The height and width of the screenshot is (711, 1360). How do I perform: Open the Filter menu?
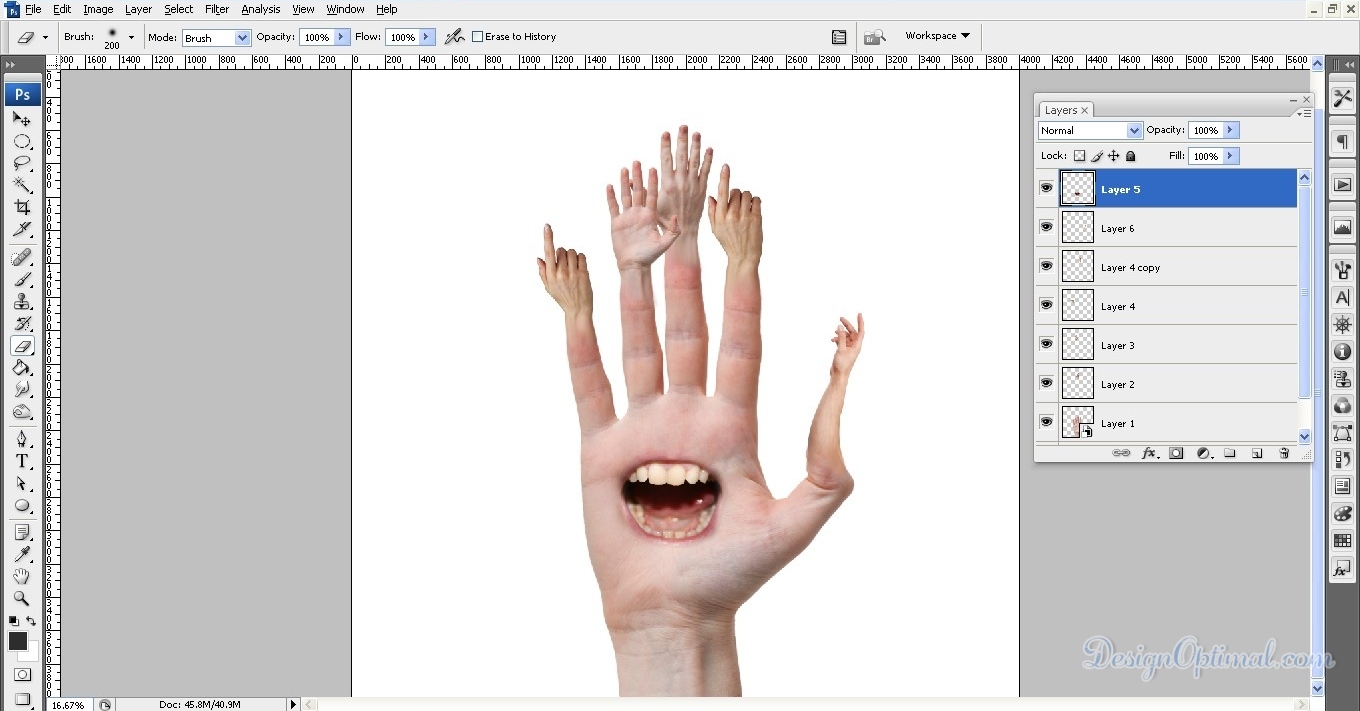(x=217, y=9)
